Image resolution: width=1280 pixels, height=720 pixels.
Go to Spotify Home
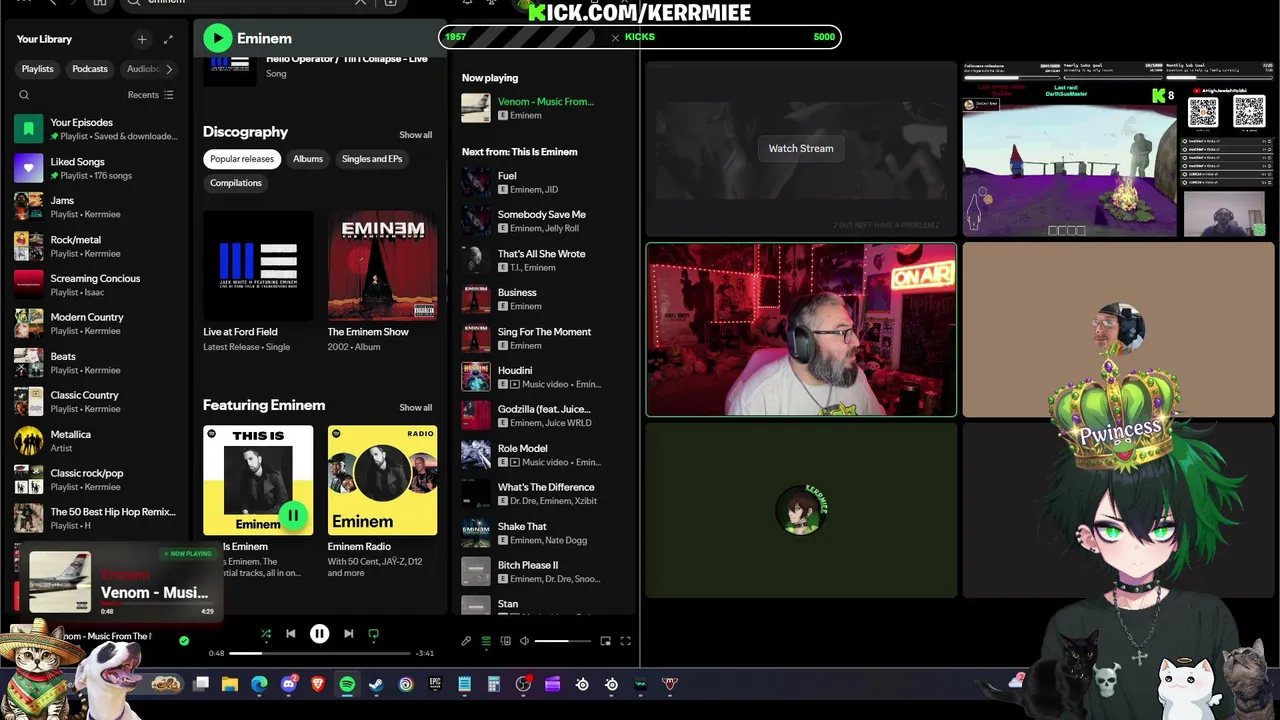(x=100, y=3)
